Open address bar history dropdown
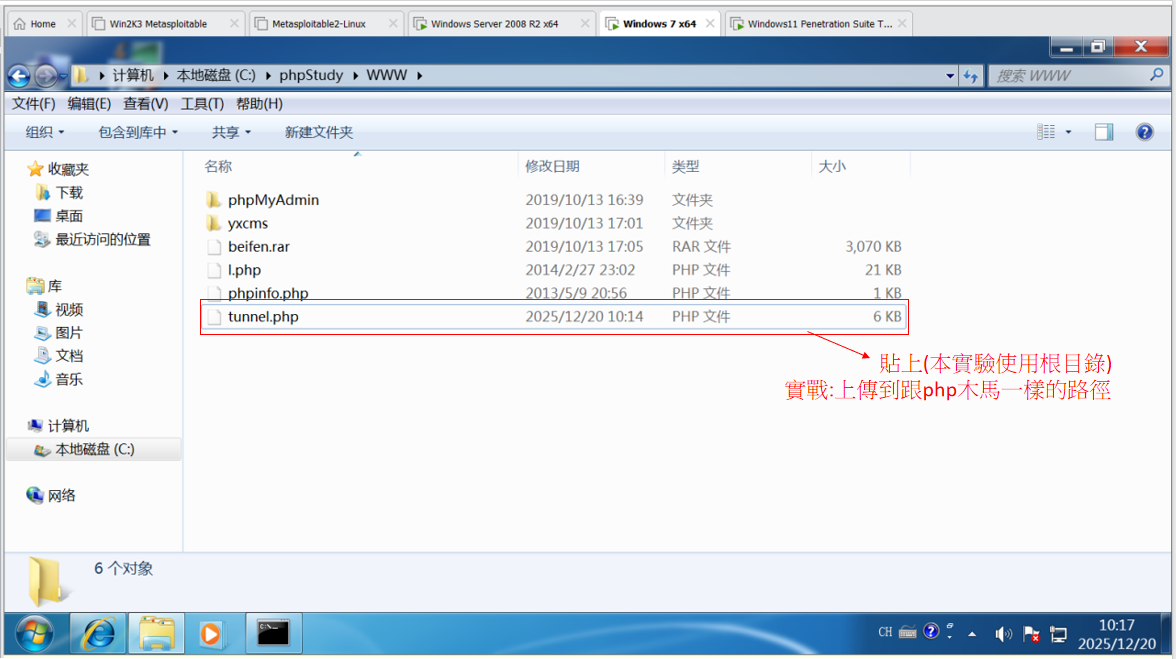1176x659 pixels. pos(950,76)
